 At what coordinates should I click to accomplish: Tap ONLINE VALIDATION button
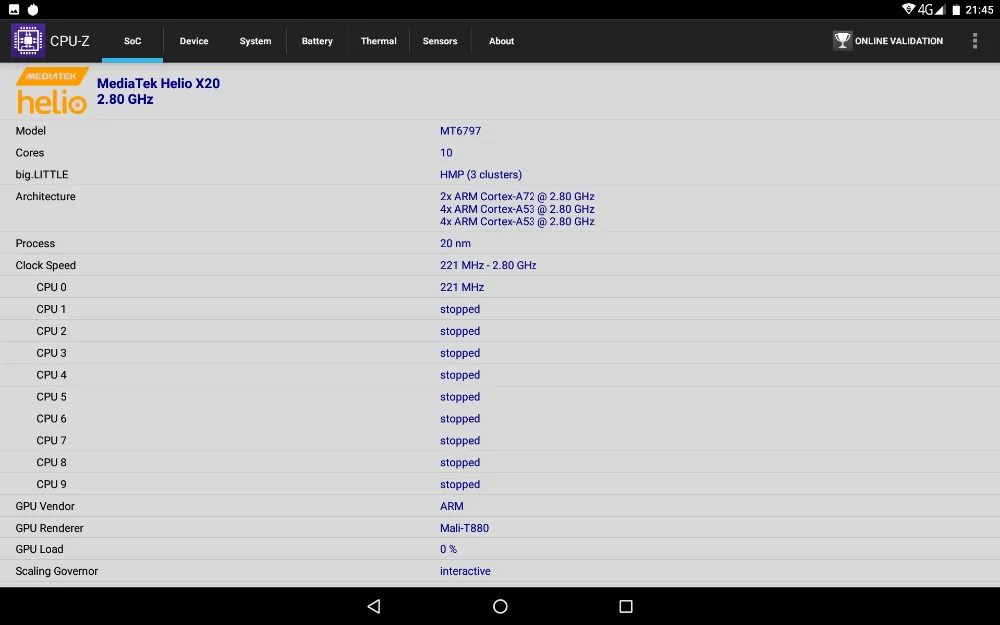click(x=888, y=41)
